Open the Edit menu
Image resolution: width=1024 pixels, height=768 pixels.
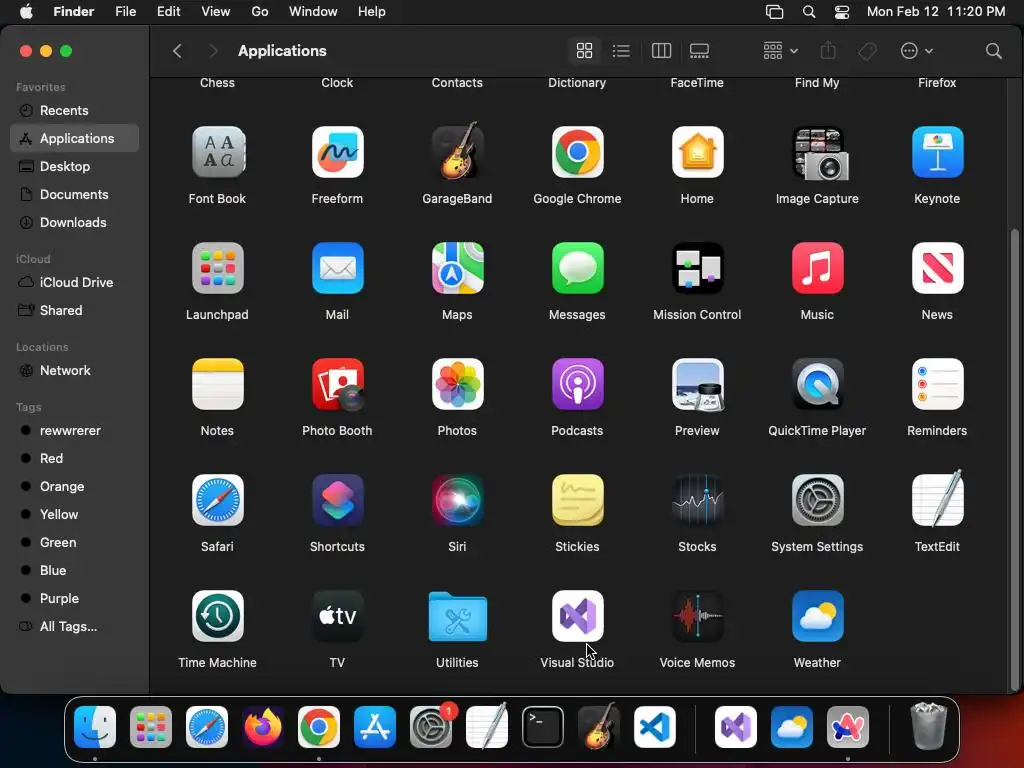point(168,12)
